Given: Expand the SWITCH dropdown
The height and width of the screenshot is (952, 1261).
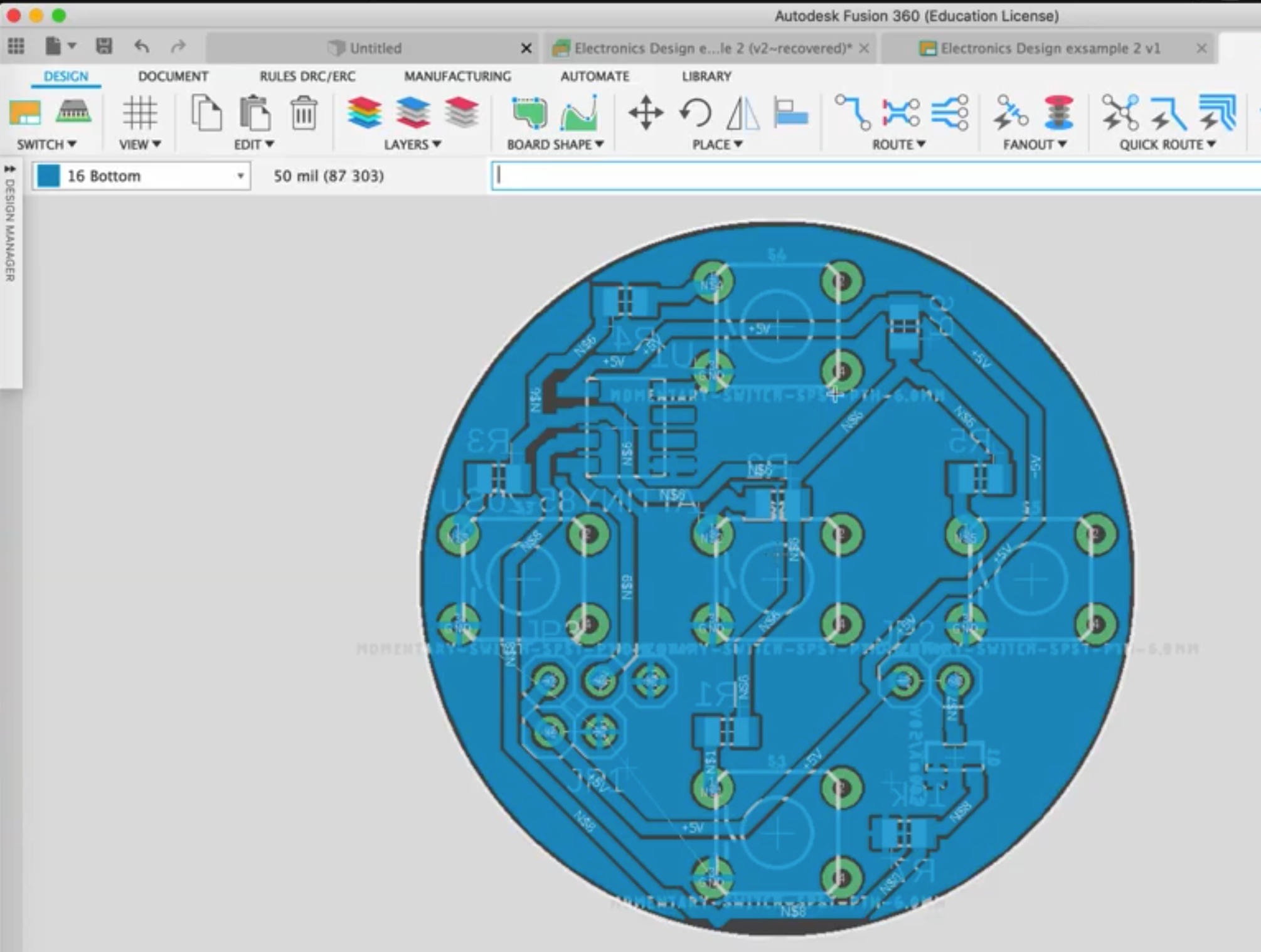Looking at the screenshot, I should click(46, 145).
